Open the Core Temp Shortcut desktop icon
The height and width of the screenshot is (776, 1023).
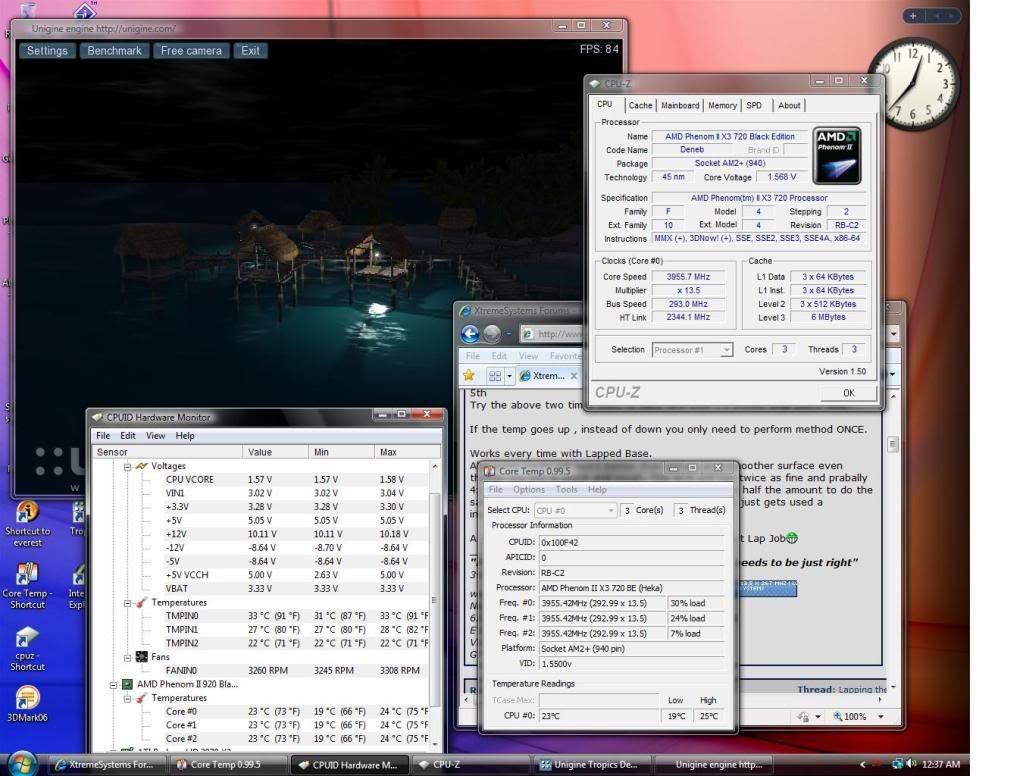(x=27, y=587)
